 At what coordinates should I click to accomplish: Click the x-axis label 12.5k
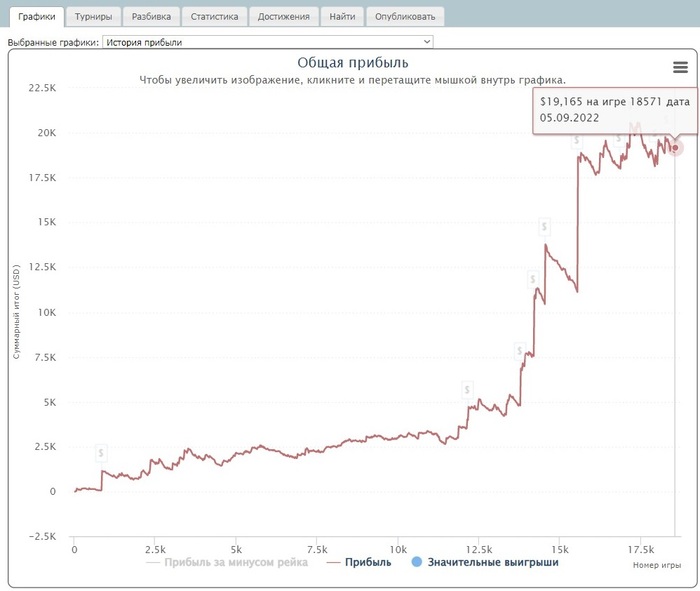coord(479,549)
